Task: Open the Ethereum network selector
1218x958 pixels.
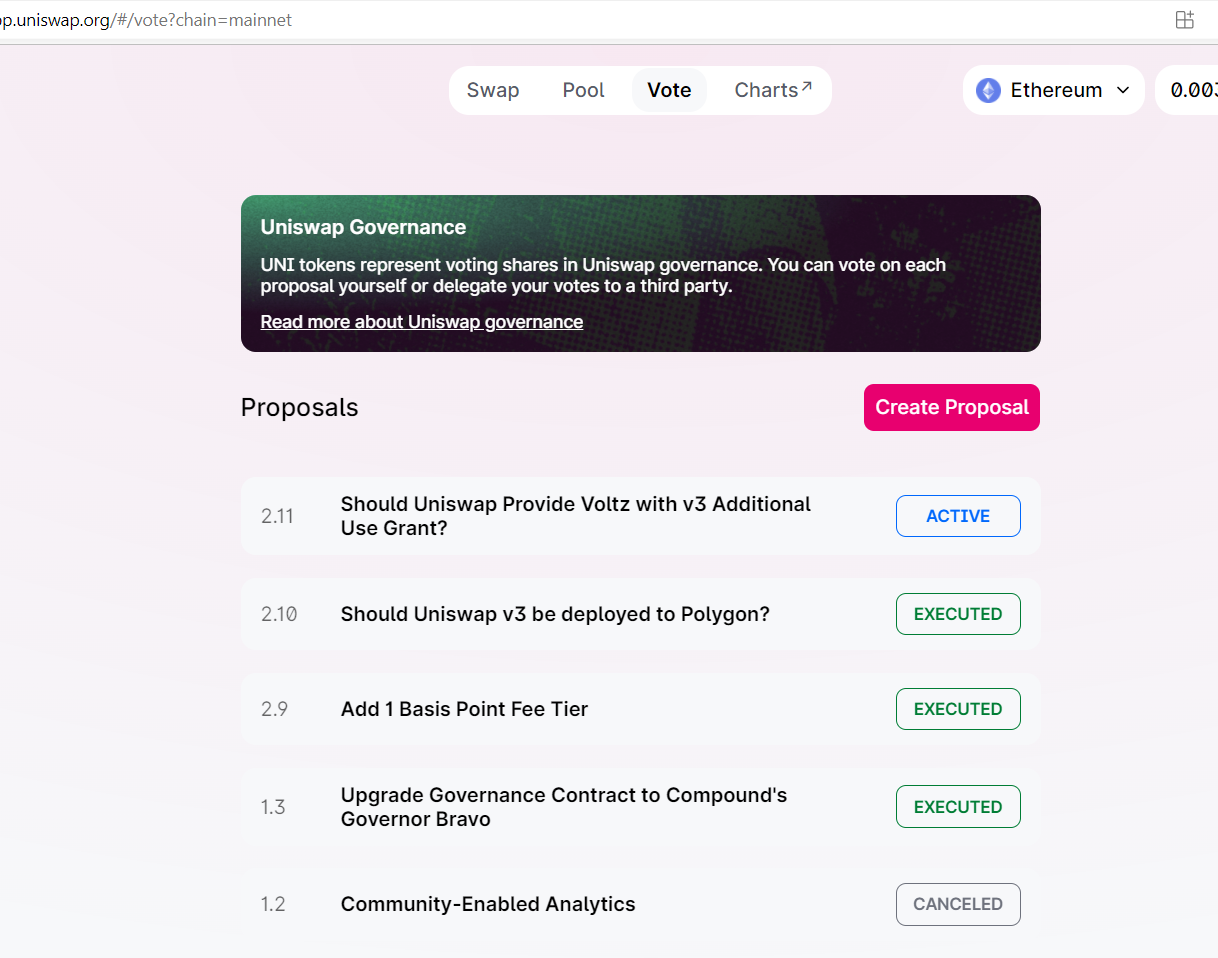Action: pos(1053,90)
